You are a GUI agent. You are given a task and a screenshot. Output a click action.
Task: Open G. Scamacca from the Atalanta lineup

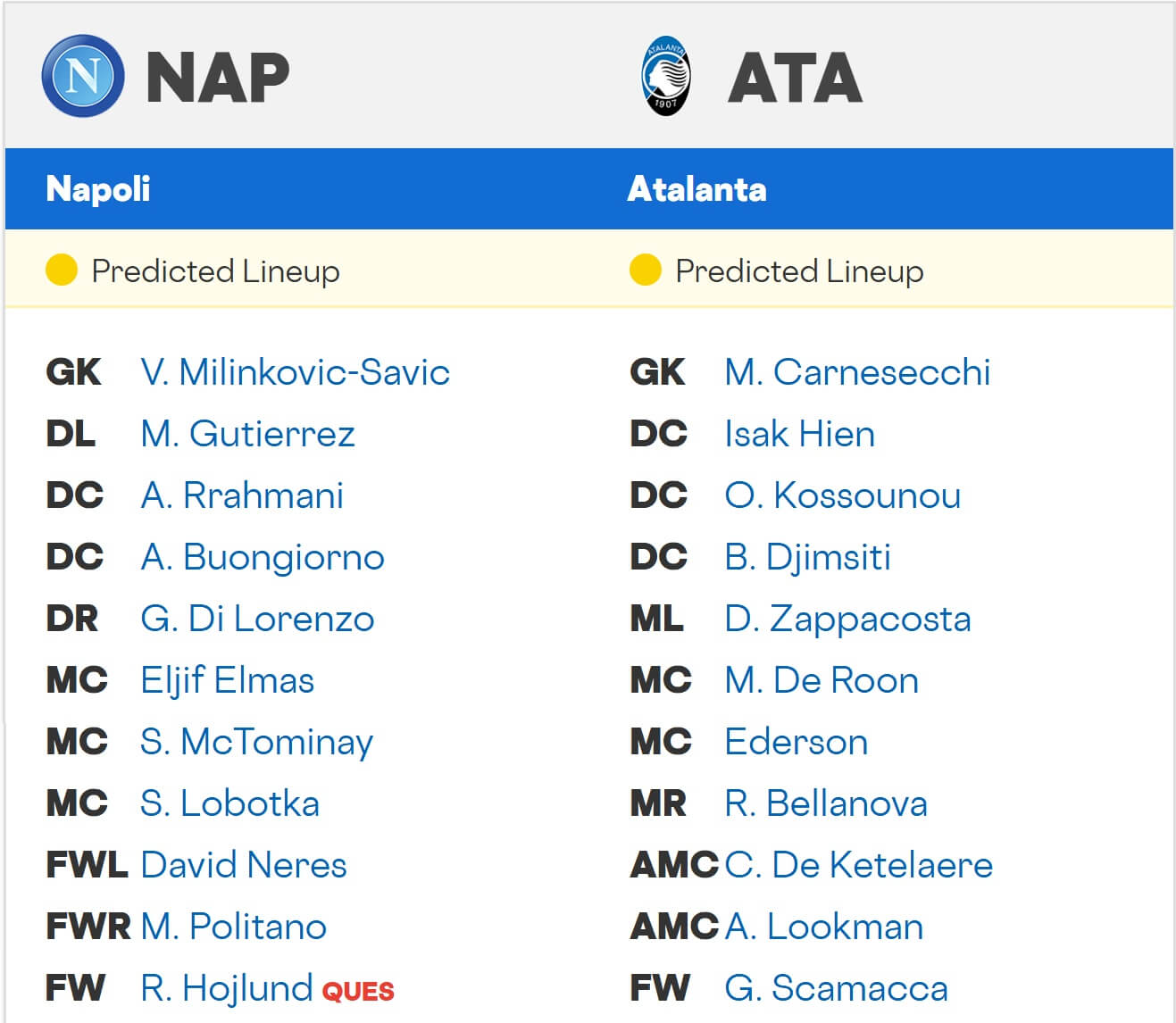pos(836,988)
